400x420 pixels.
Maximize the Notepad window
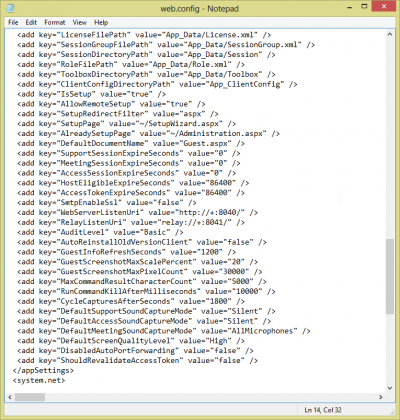[365, 6]
